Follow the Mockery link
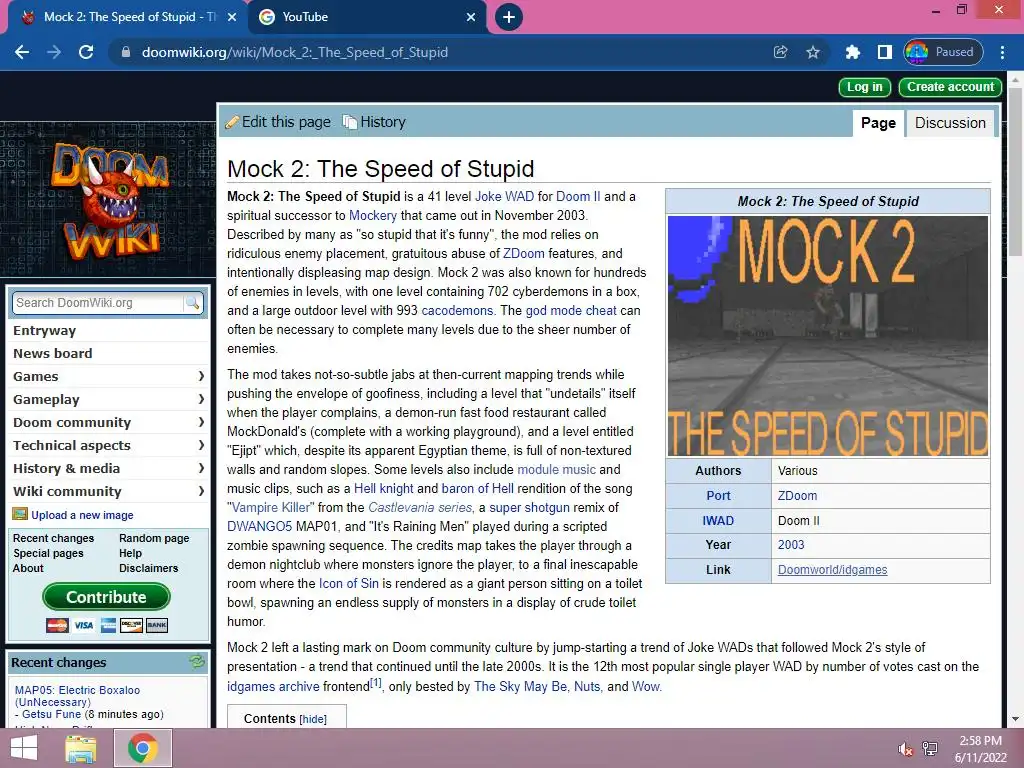Viewport: 1024px width, 768px height. 372,216
